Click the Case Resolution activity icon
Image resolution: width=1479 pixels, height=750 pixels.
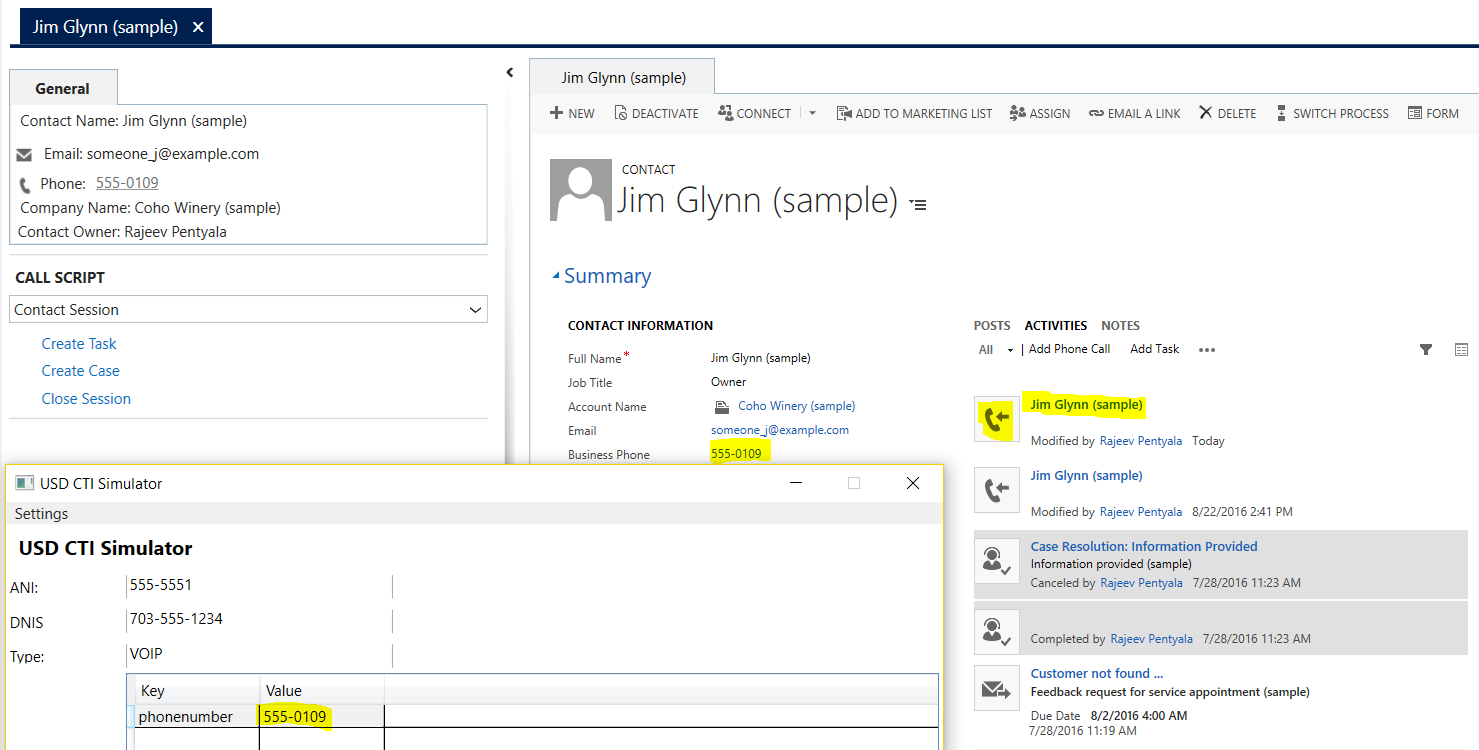(996, 561)
